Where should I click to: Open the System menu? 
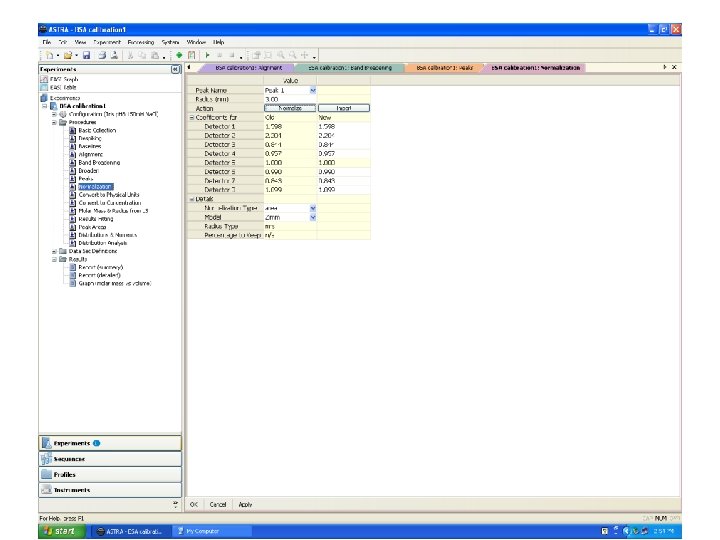(x=170, y=42)
